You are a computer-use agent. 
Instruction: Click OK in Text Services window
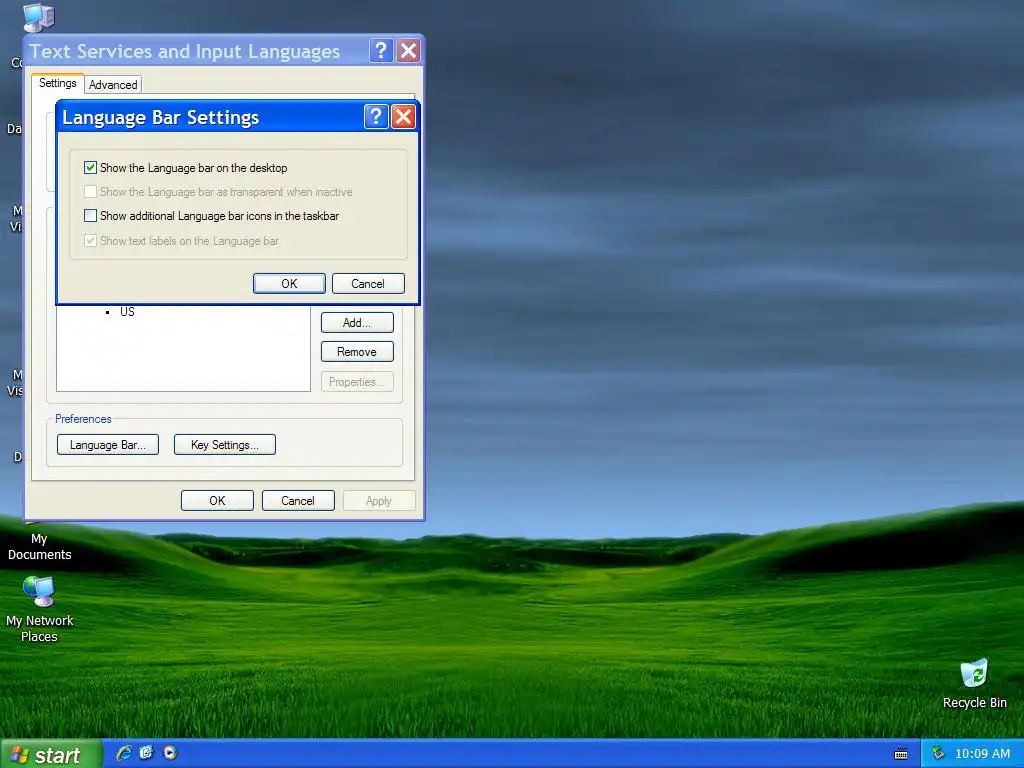pyautogui.click(x=217, y=501)
